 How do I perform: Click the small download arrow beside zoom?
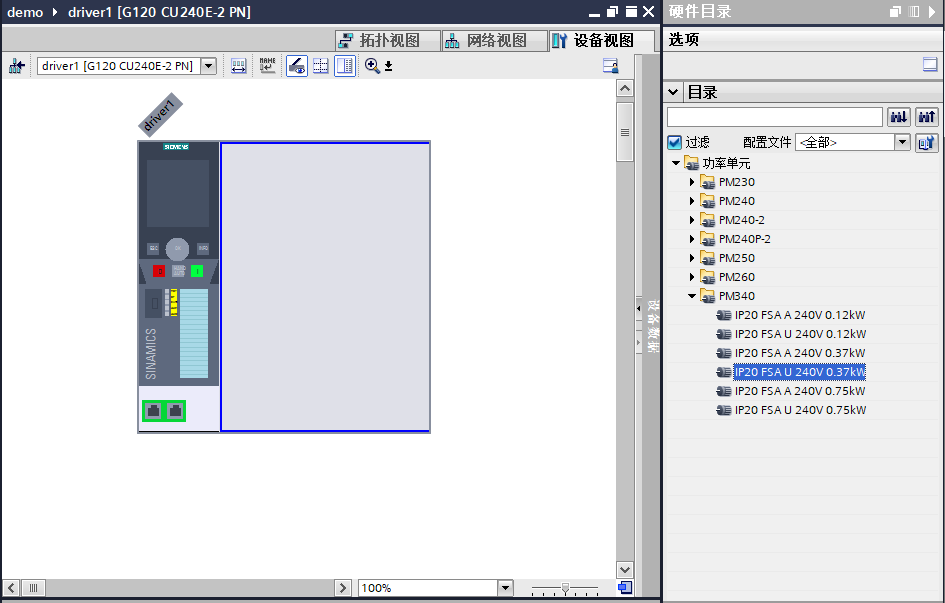pos(389,66)
